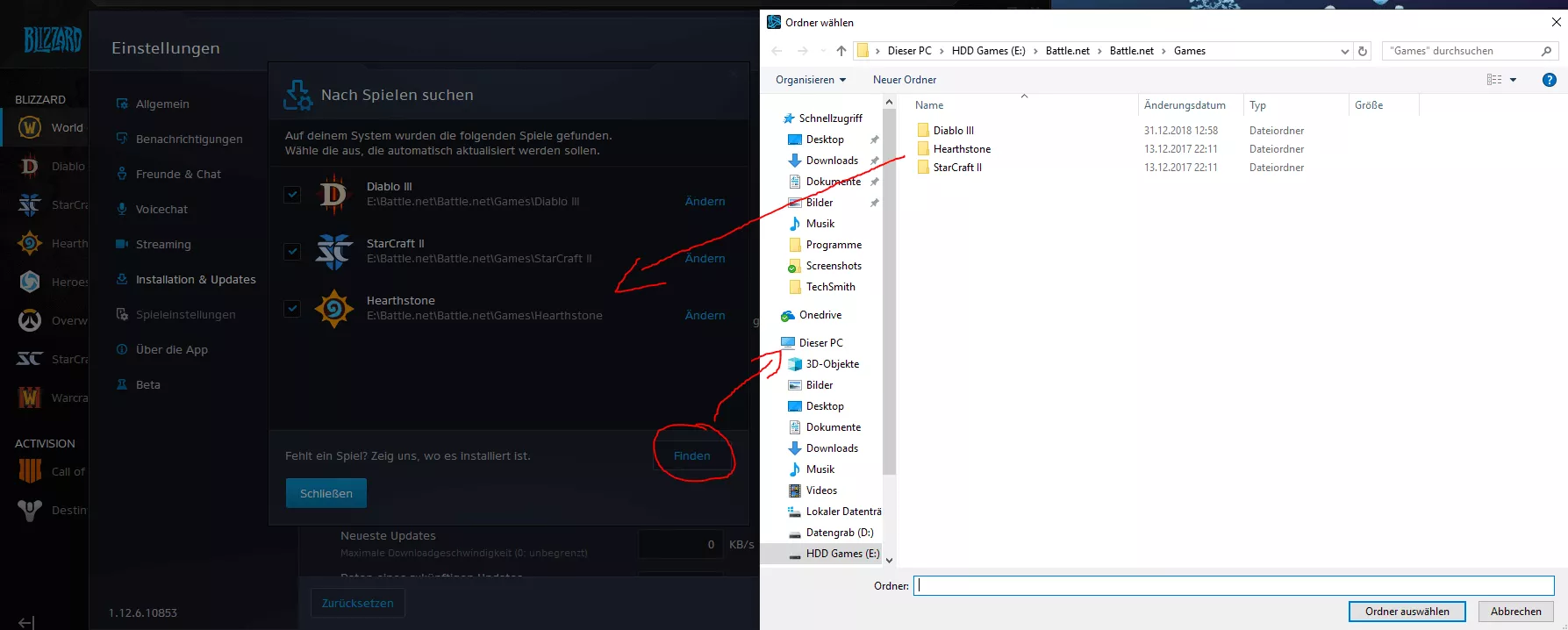Click Diablo III game icon in search list
Image resolution: width=1568 pixels, height=630 pixels.
pos(333,194)
